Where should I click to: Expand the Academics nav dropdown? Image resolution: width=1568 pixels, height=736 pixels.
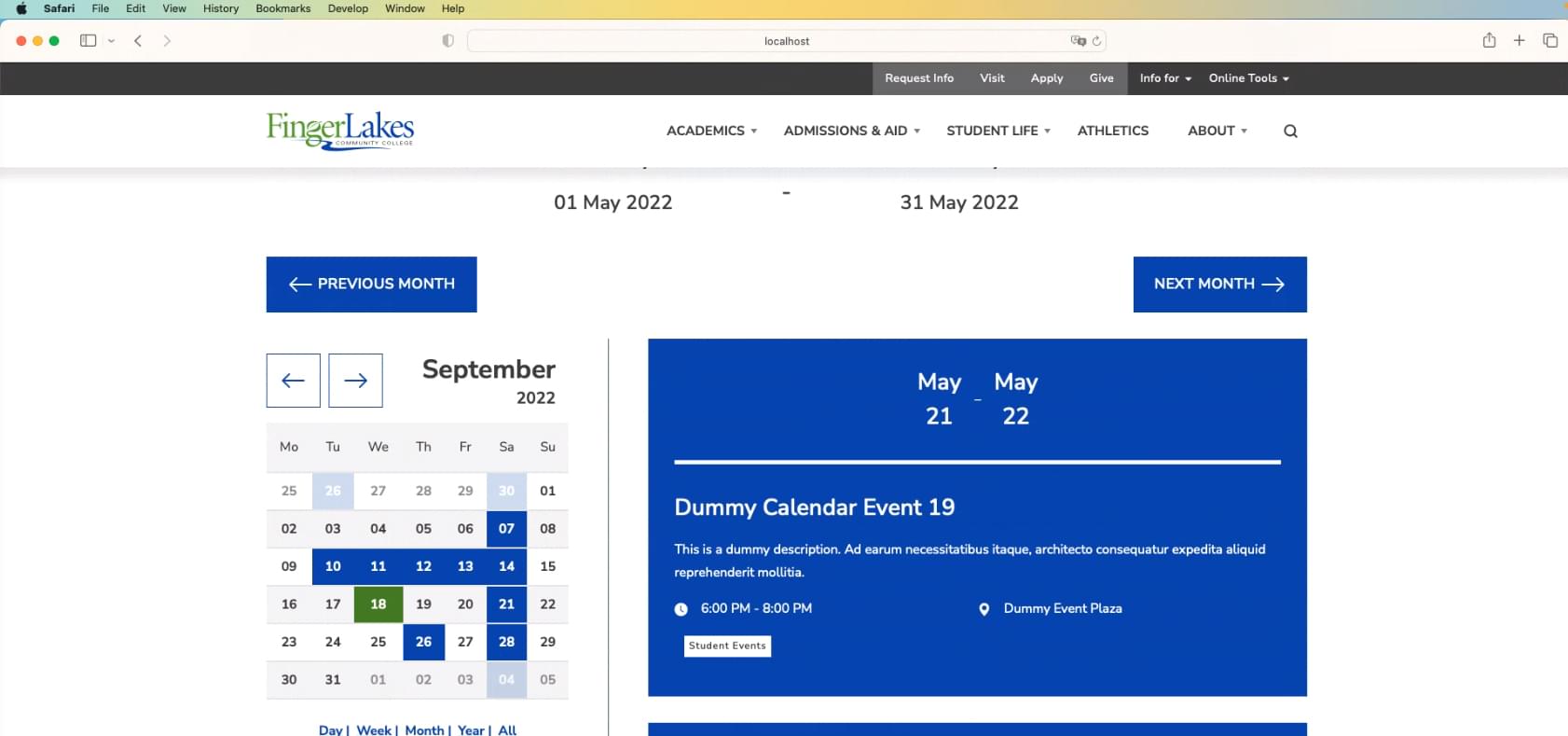711,131
